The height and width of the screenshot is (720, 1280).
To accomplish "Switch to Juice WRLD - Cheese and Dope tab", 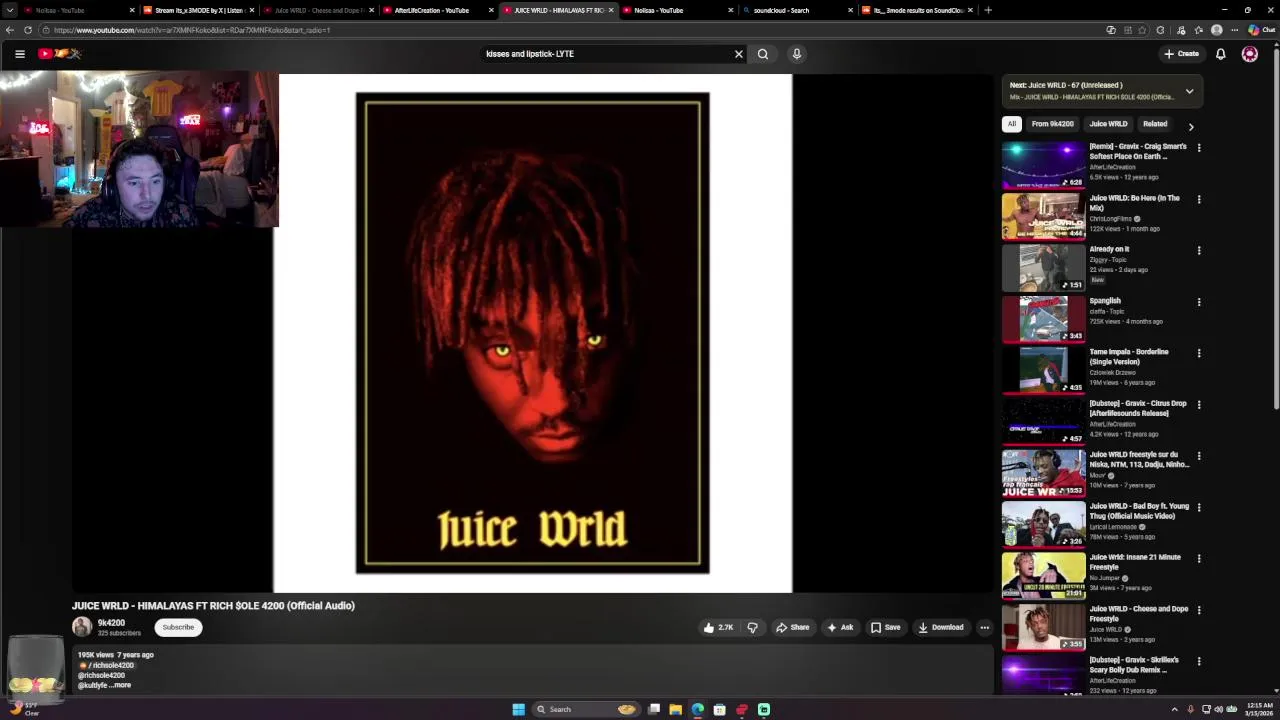I will tap(318, 10).
